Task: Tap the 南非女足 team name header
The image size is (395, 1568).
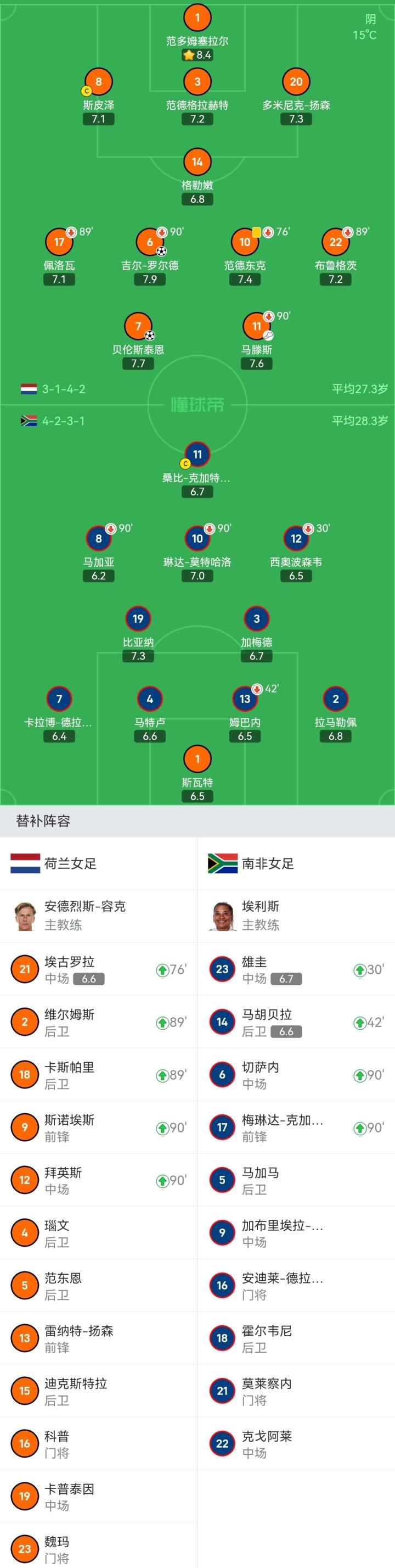Action: tap(268, 863)
